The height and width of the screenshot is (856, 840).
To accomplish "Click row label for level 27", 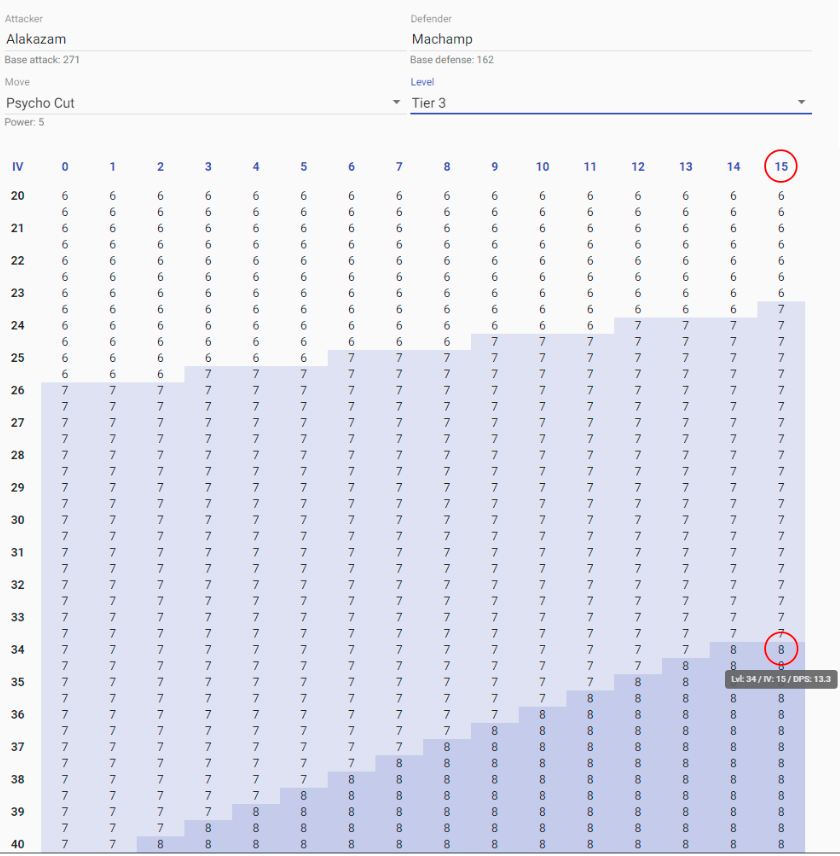I will 17,423.
